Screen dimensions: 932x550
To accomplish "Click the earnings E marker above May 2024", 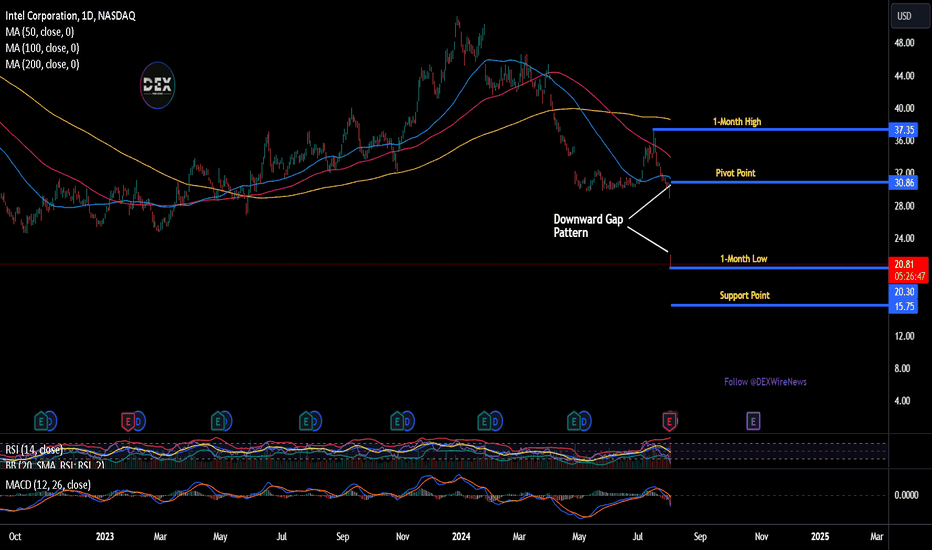I will click(573, 422).
